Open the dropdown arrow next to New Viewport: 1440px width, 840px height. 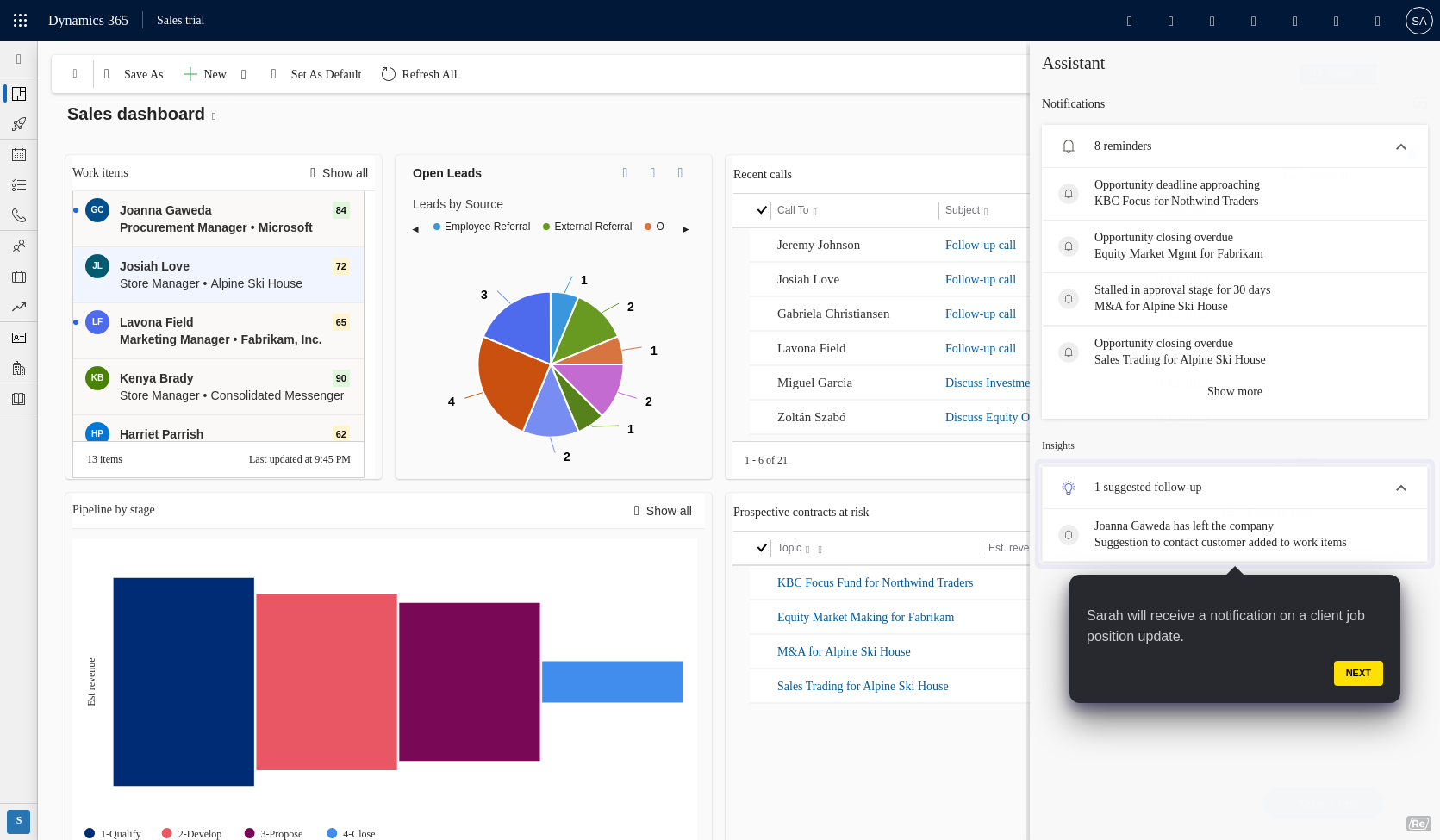pyautogui.click(x=244, y=75)
